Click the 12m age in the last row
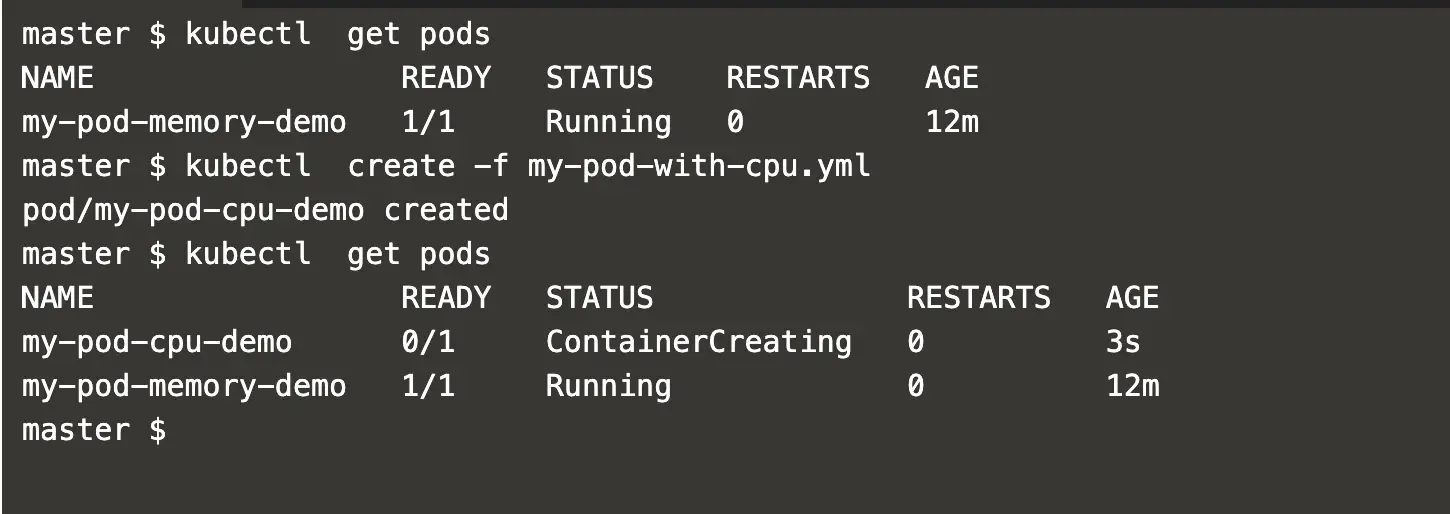 (1133, 387)
